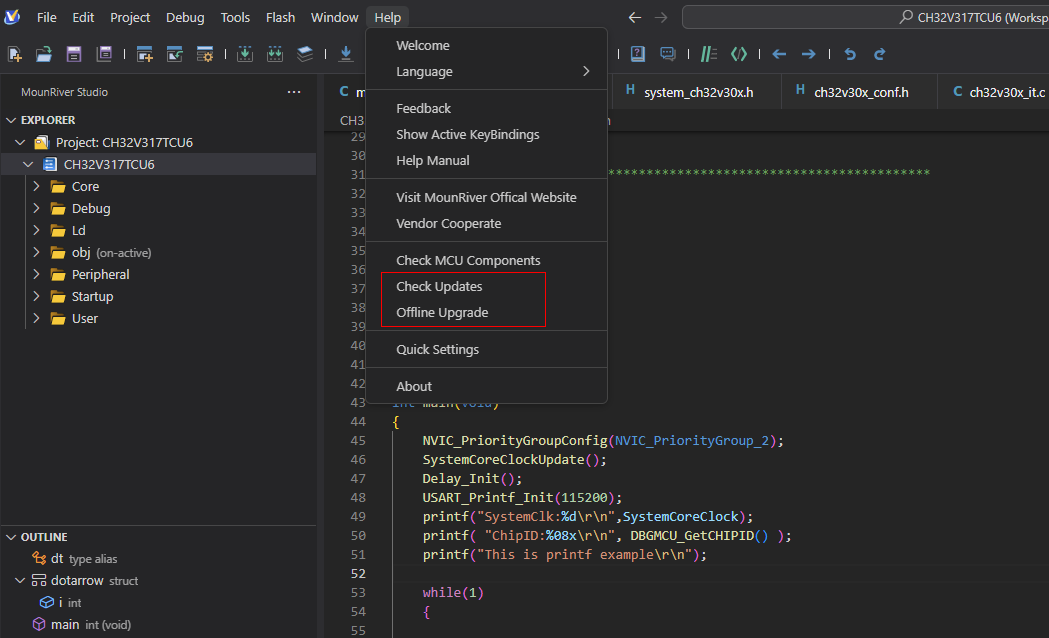Click the project settings gear toolbar icon
The image size is (1049, 638).
[x=205, y=54]
